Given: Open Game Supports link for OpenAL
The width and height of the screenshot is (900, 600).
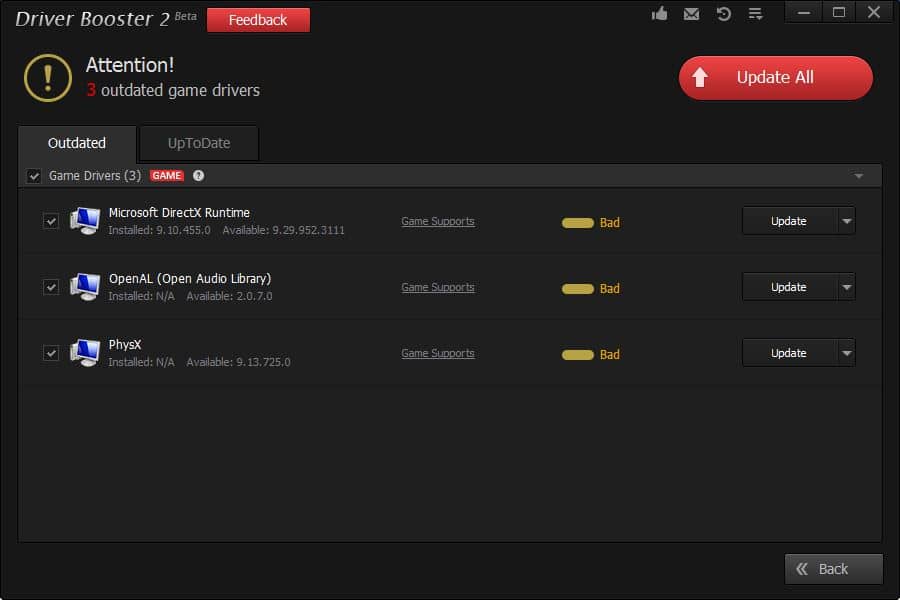Looking at the screenshot, I should tap(438, 287).
